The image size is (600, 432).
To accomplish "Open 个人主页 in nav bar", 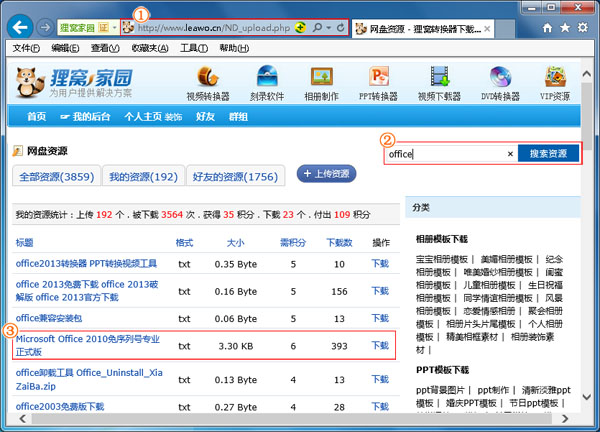I will click(x=143, y=116).
